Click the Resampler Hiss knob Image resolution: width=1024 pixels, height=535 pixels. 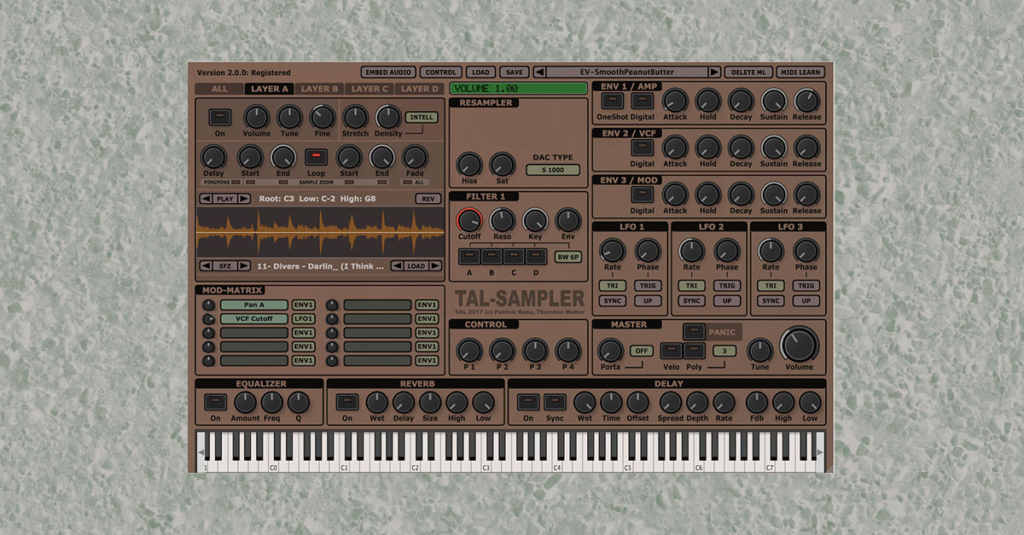(x=469, y=165)
